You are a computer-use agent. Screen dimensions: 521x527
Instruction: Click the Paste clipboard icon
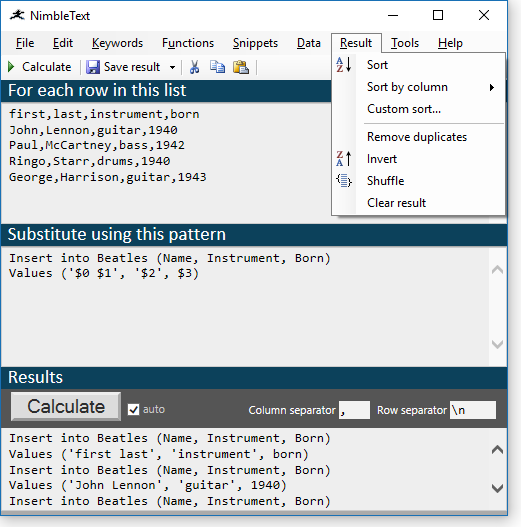click(241, 67)
